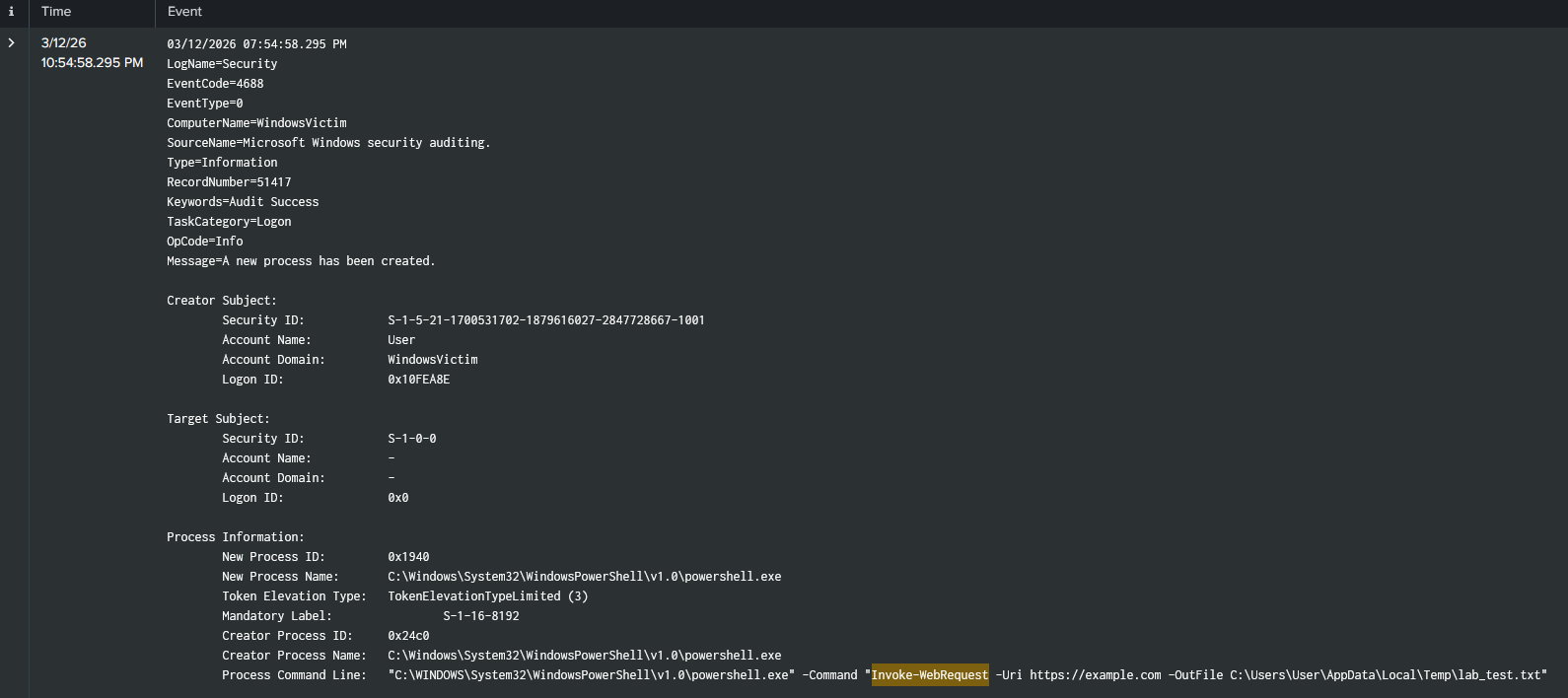The width and height of the screenshot is (1568, 698).
Task: Select the Creator Process ID 0x24c0 value
Action: point(408,636)
